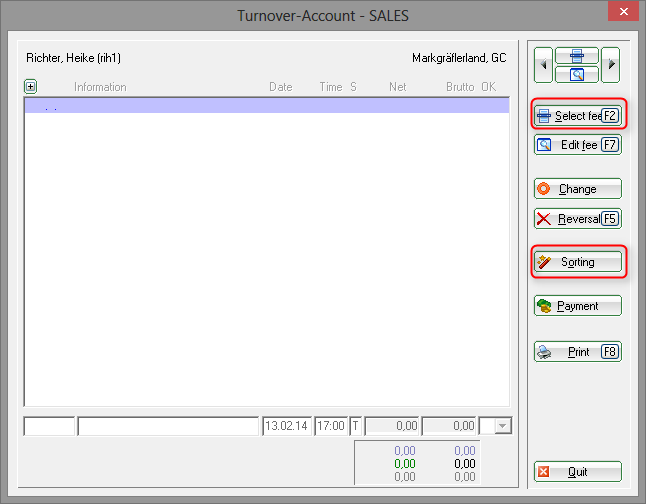Print the account with Print F8
The image size is (646, 504).
pos(578,352)
